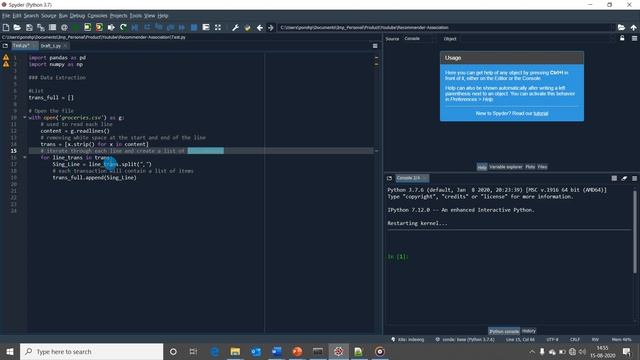Create a new file from the toolbar
The image size is (640, 360).
click(x=6, y=27)
